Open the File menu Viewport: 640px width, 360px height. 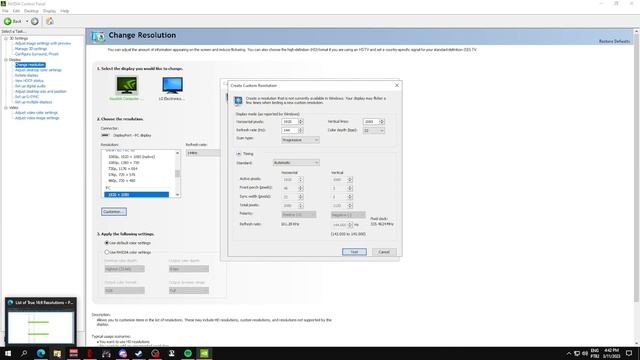[5, 11]
